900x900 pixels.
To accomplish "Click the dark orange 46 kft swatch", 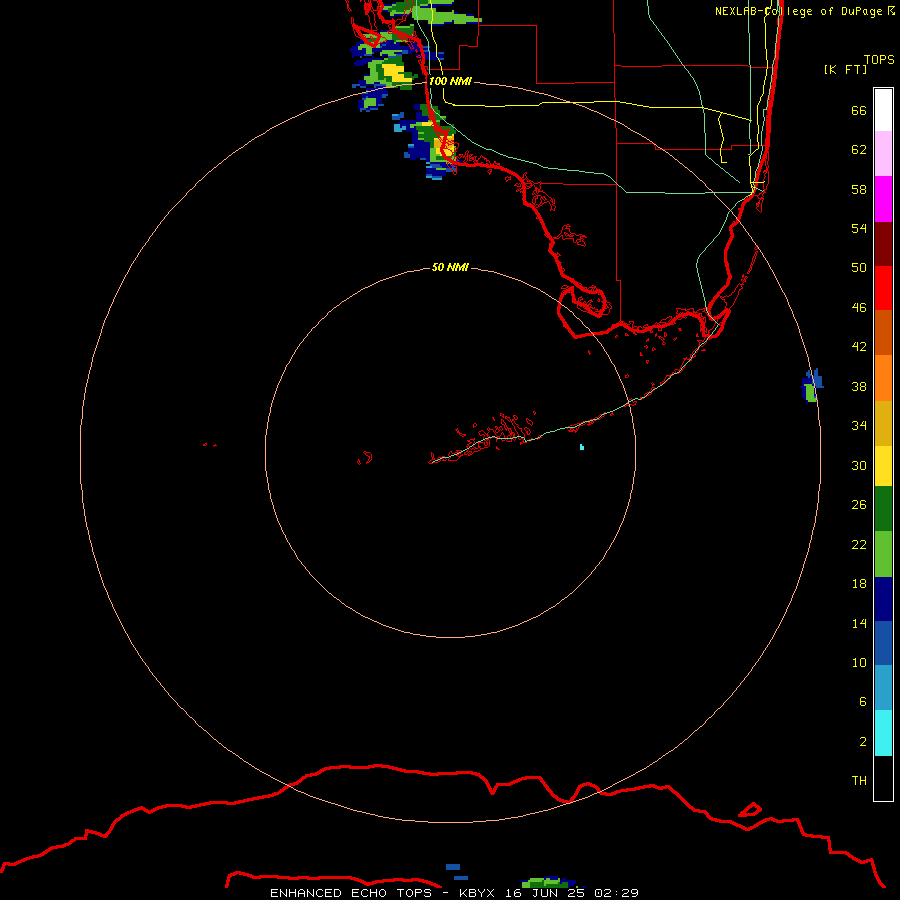I will tap(883, 332).
